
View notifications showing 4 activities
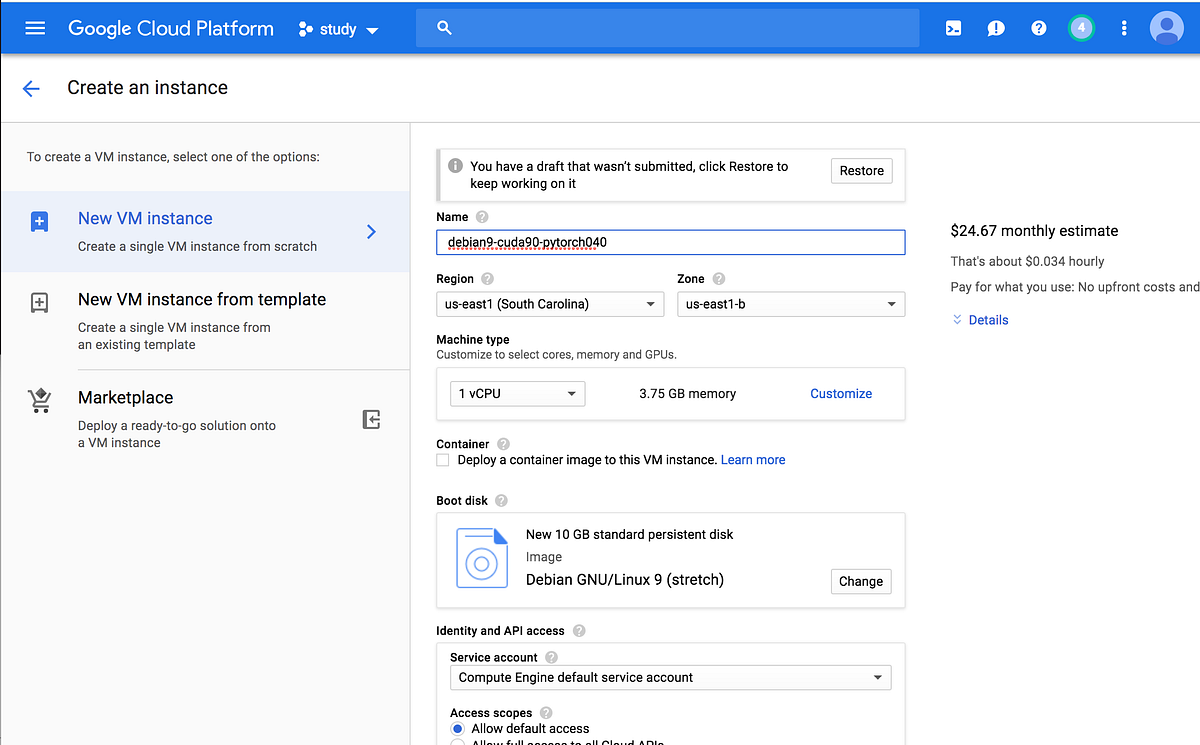pyautogui.click(x=1081, y=27)
